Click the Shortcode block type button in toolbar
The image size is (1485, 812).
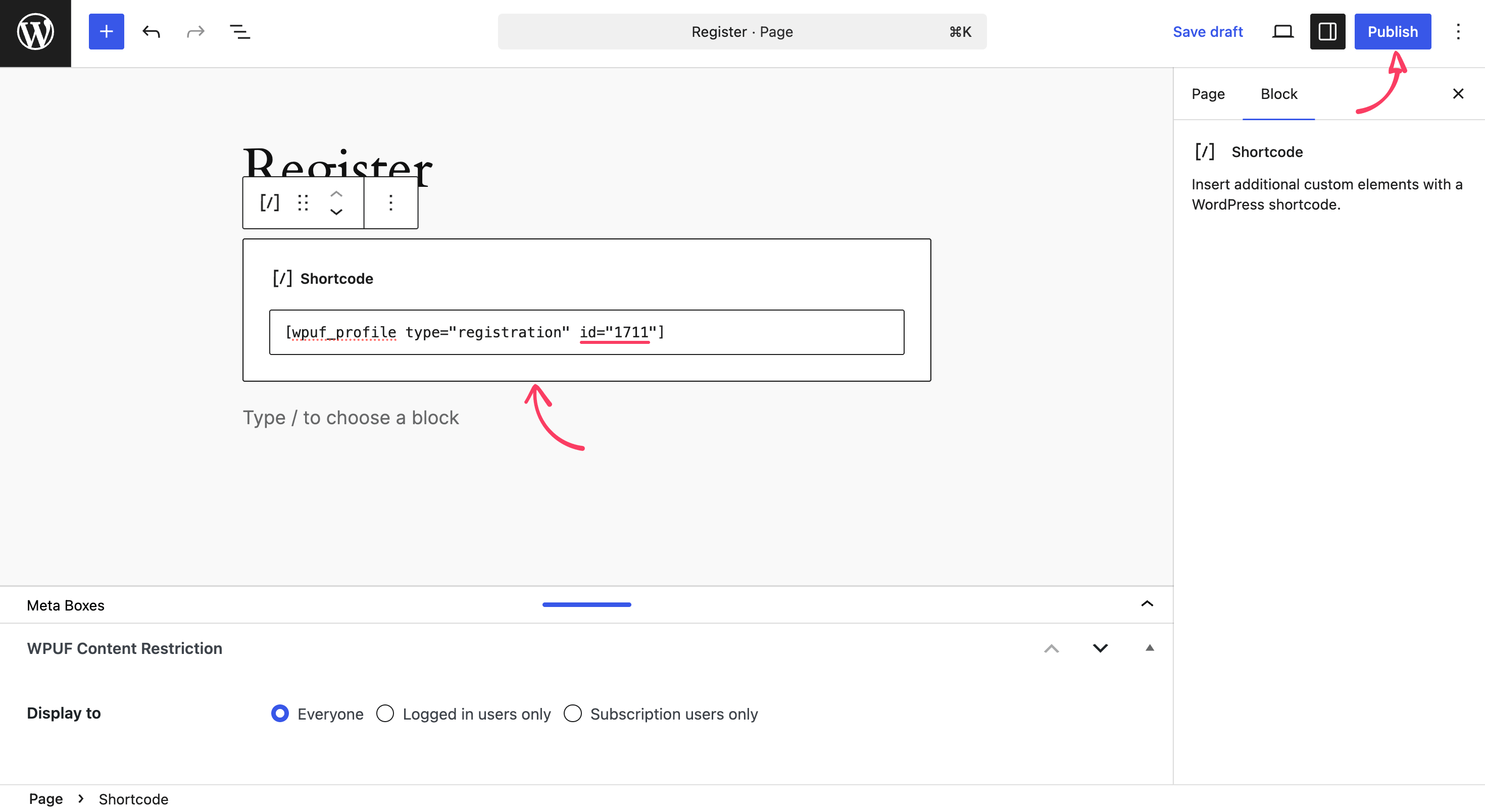coord(269,202)
